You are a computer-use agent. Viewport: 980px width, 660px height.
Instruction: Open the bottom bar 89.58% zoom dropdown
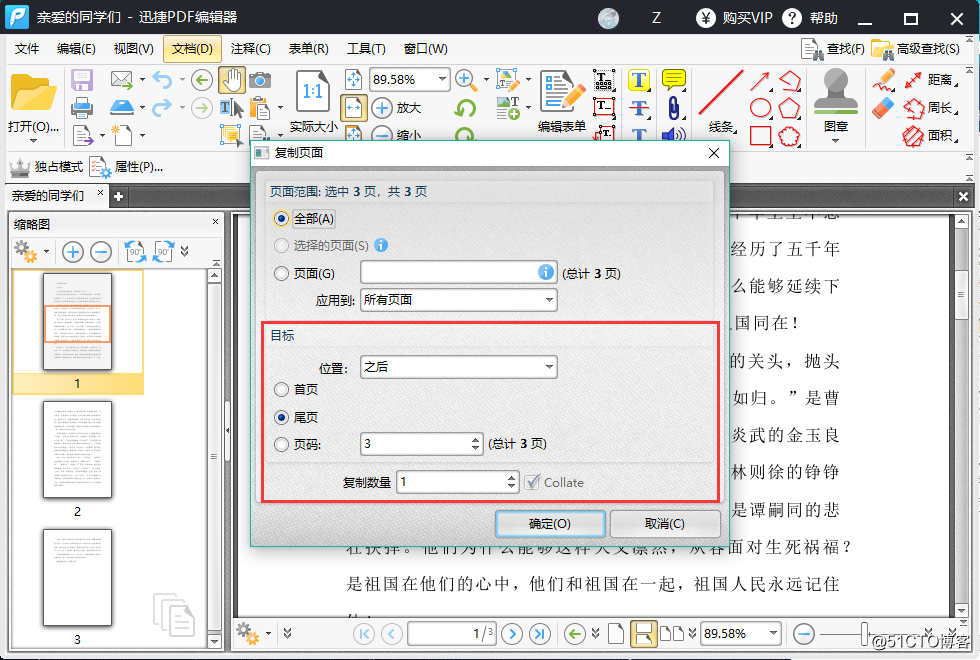(x=774, y=634)
